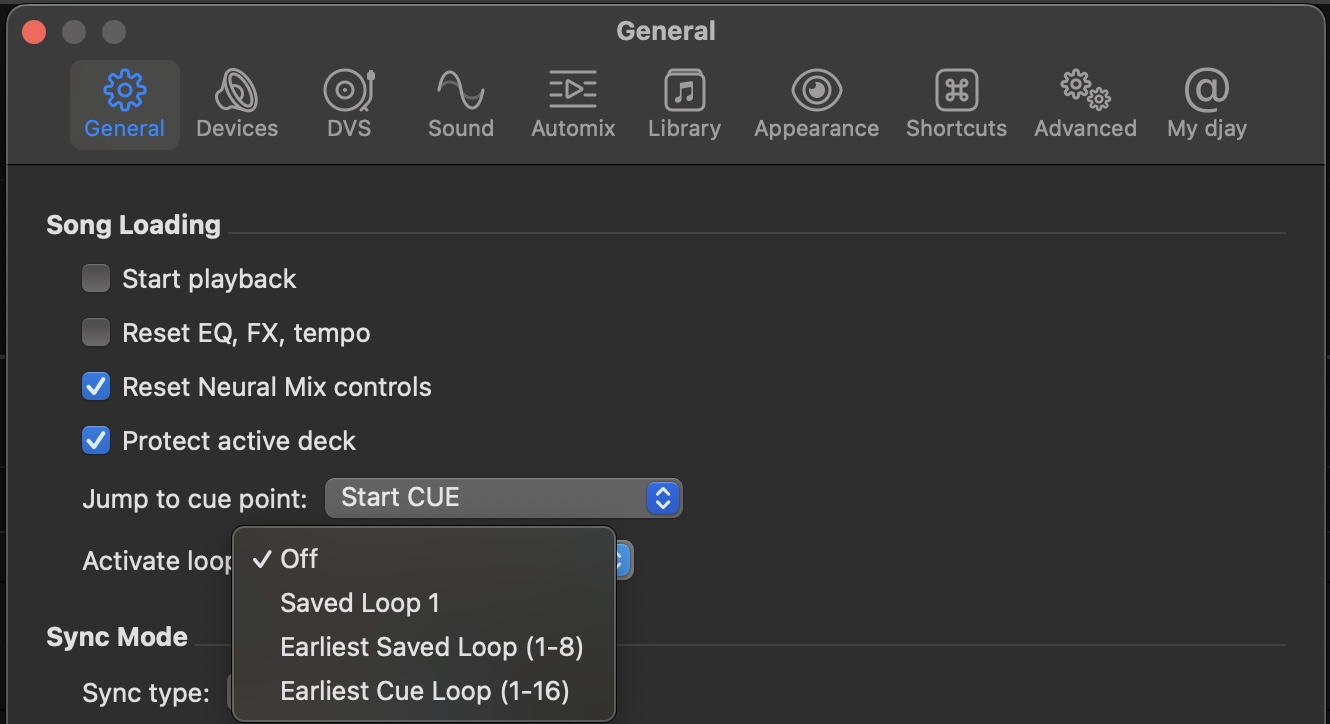Enable the Start playback checkbox

95,278
